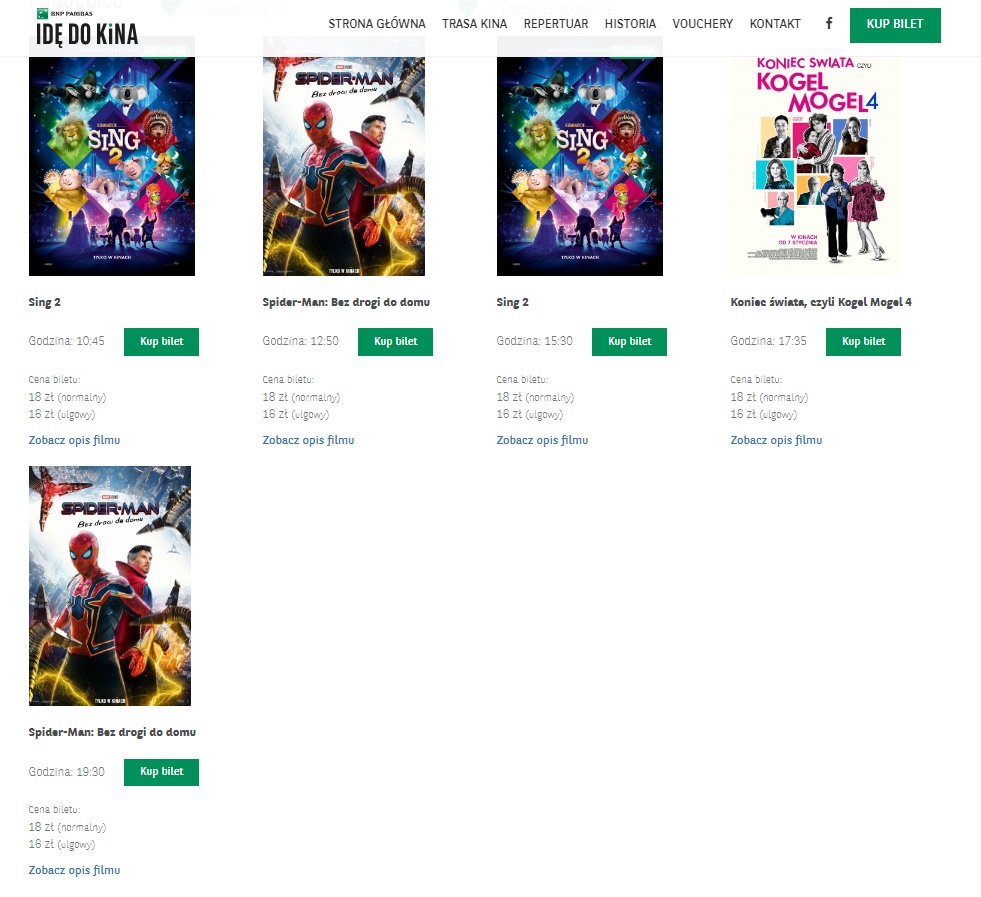Open film description for 15:30 Sing 2
This screenshot has width=981, height=897.
(542, 440)
